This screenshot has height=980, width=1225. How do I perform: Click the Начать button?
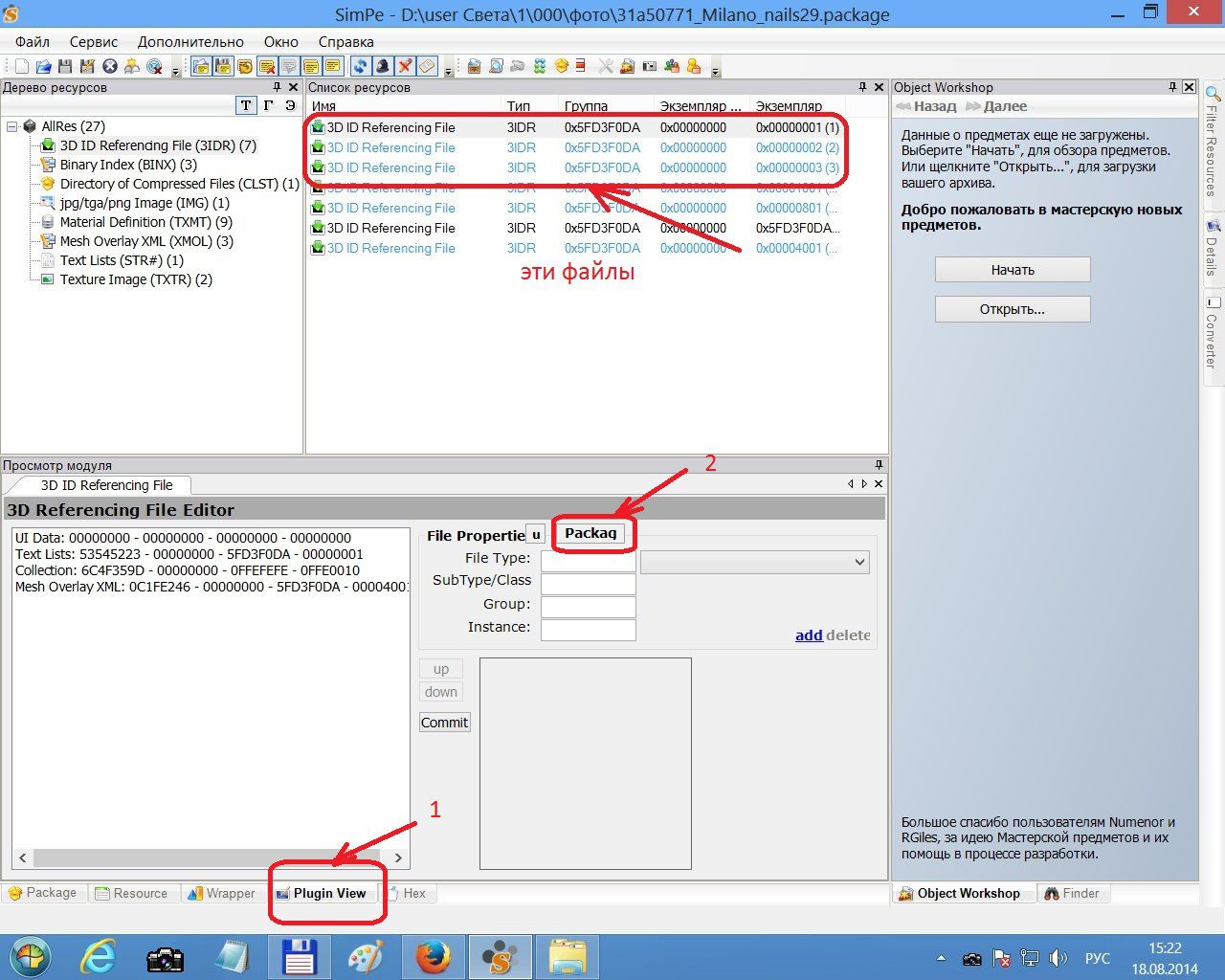point(1013,270)
